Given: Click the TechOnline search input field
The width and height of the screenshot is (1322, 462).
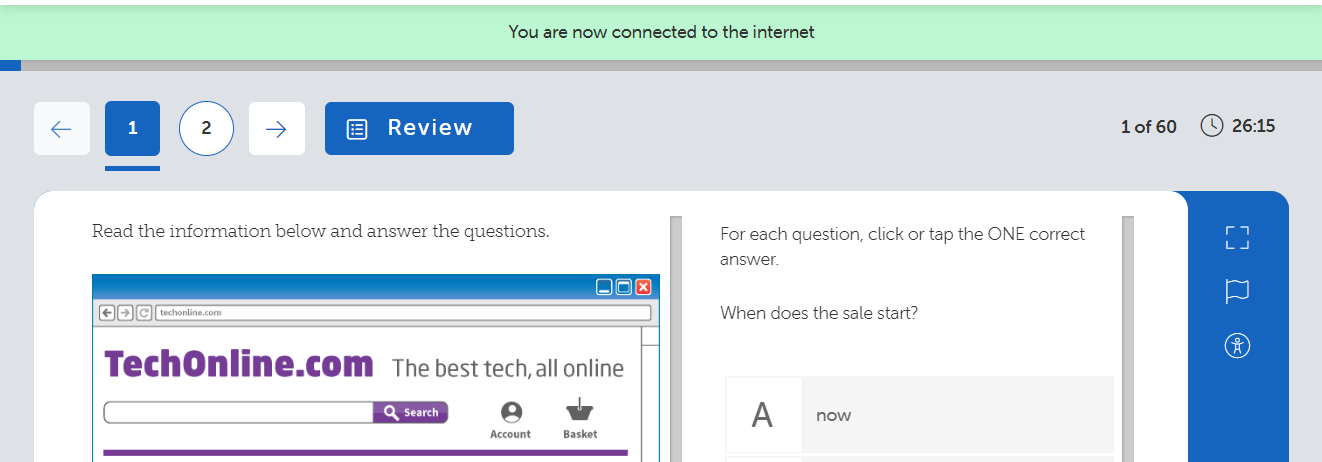Looking at the screenshot, I should point(238,412).
